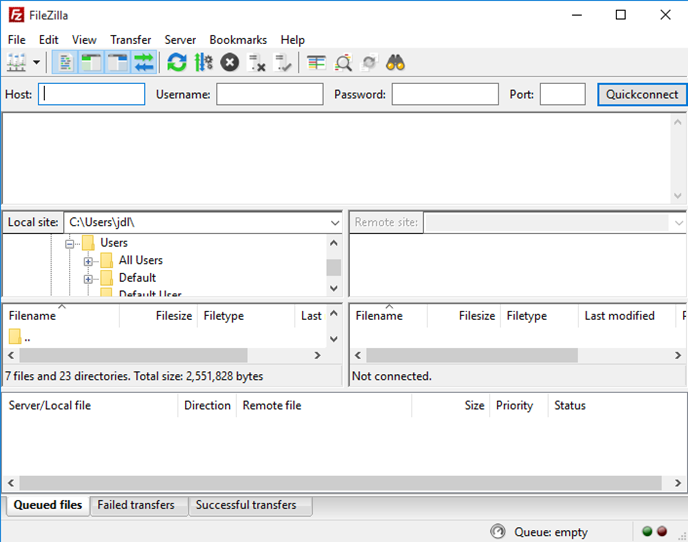Click the Status queue column header
Image resolution: width=688 pixels, height=542 pixels.
[x=570, y=405]
